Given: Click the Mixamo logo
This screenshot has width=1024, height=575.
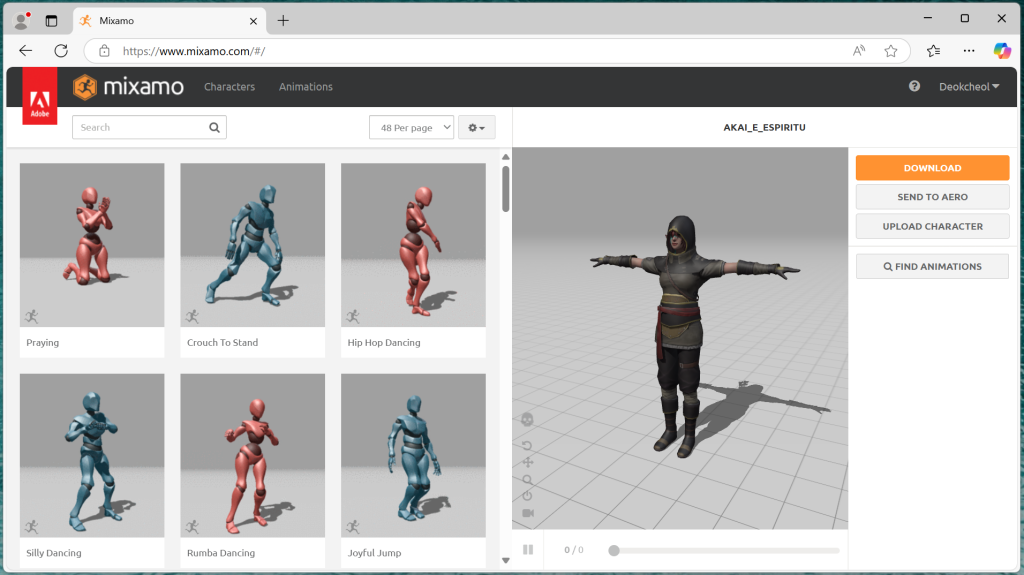Looking at the screenshot, I should [x=128, y=87].
